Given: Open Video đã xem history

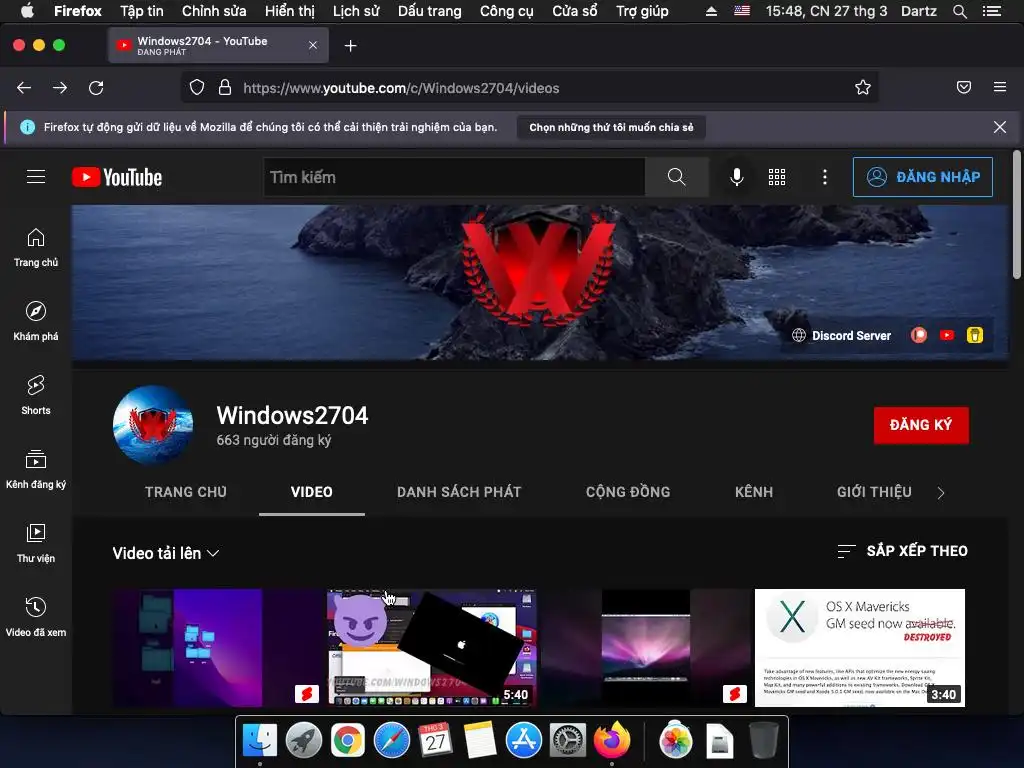Looking at the screenshot, I should click(x=36, y=617).
